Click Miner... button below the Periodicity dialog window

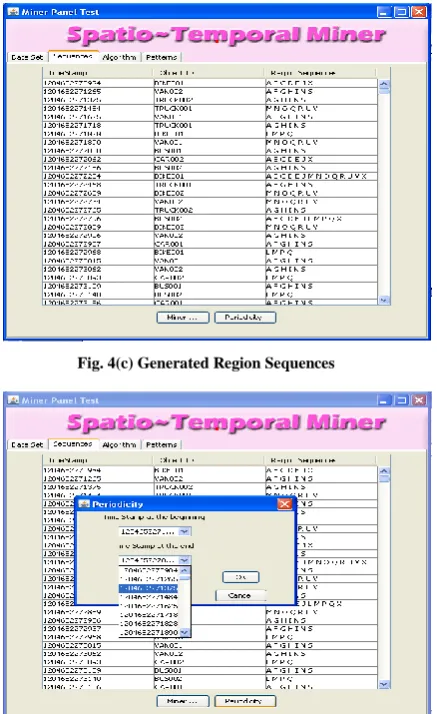183,701
